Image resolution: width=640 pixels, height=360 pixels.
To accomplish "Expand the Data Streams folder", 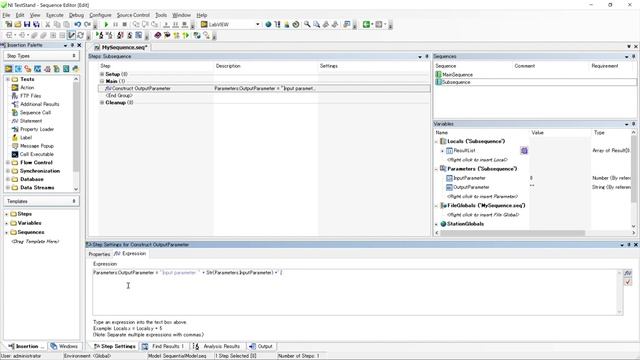I will pos(7,188).
